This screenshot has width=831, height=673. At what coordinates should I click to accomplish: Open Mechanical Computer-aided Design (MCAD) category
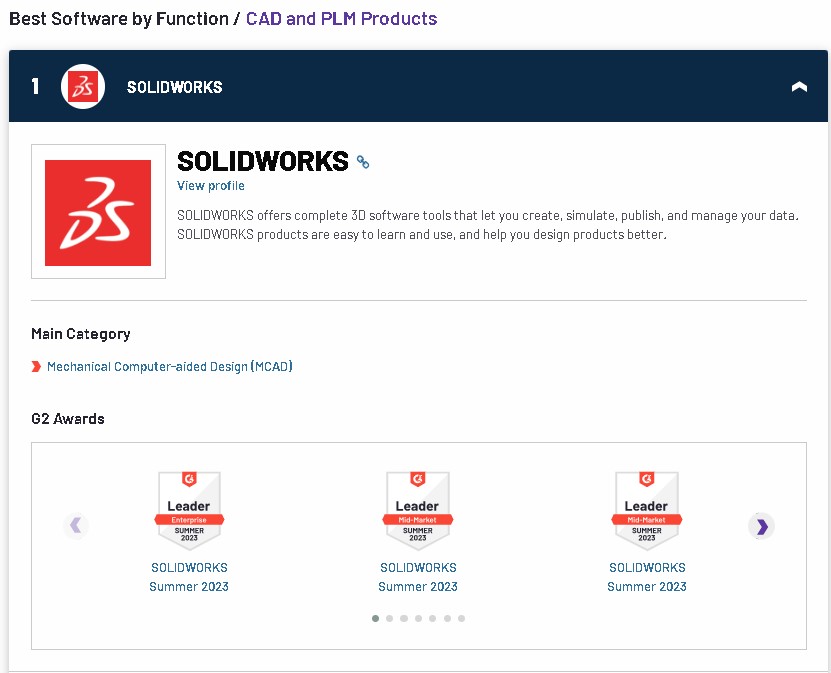[170, 367]
